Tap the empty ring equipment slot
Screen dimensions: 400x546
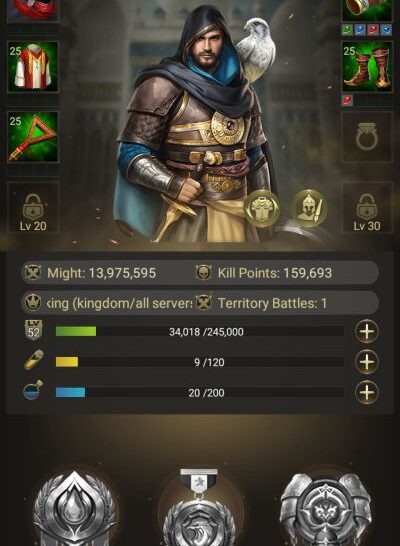pyautogui.click(x=367, y=137)
